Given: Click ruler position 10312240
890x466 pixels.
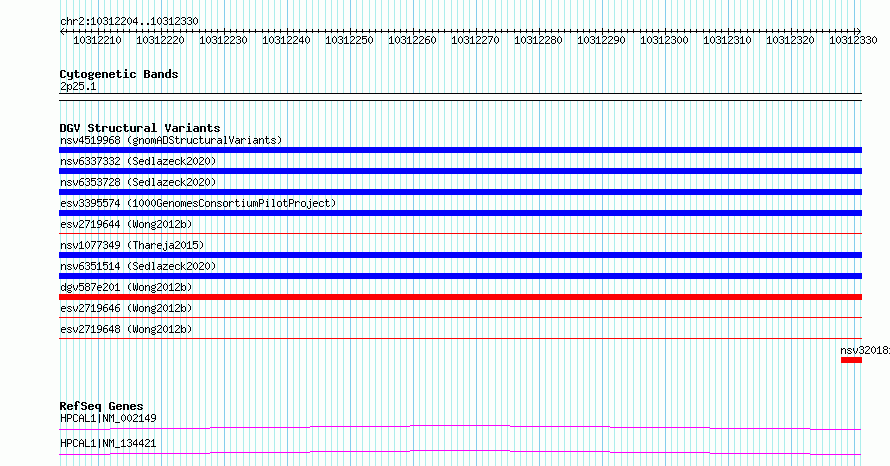Looking at the screenshot, I should [x=286, y=40].
